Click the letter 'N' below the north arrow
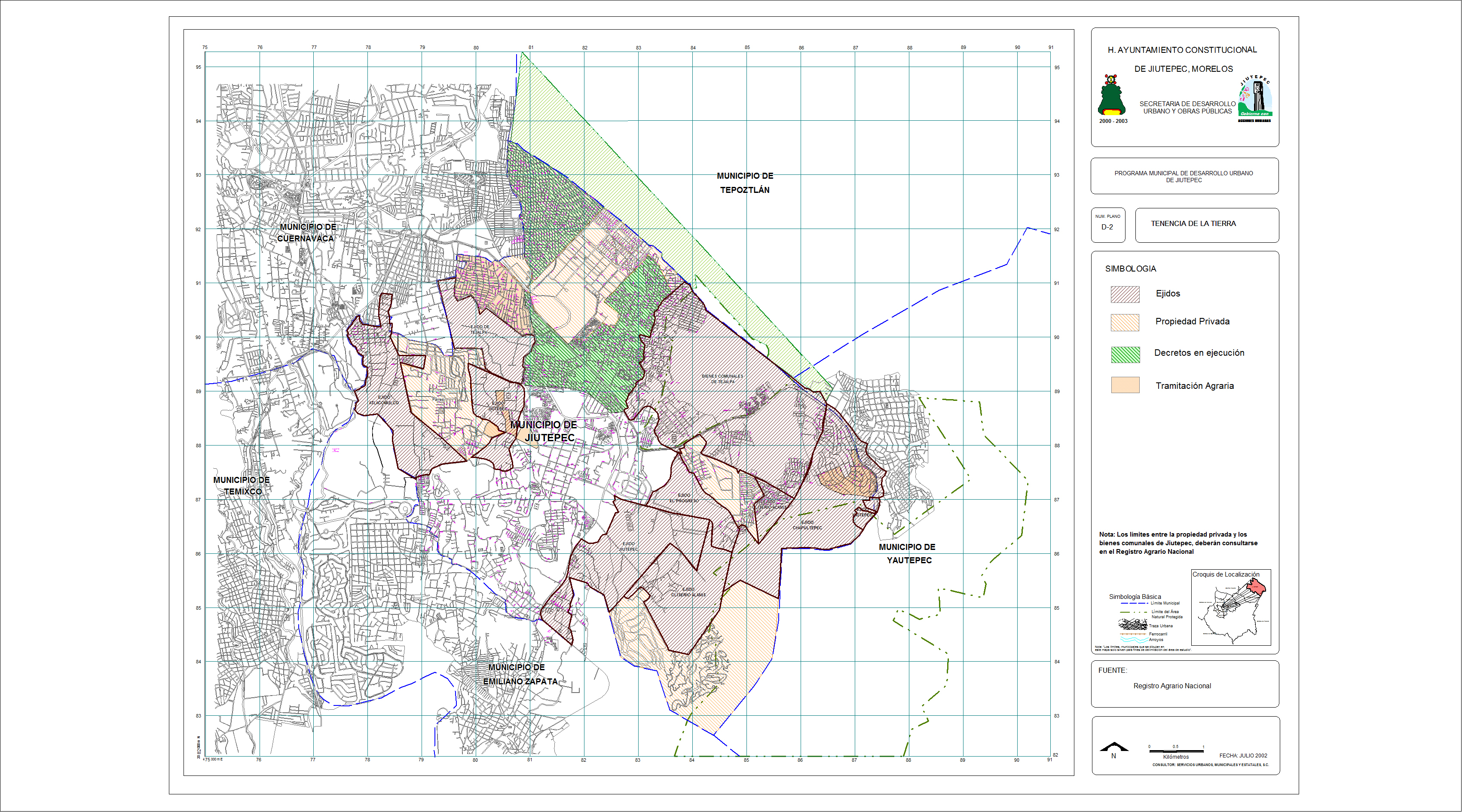Image resolution: width=1462 pixels, height=812 pixels. 1113,756
